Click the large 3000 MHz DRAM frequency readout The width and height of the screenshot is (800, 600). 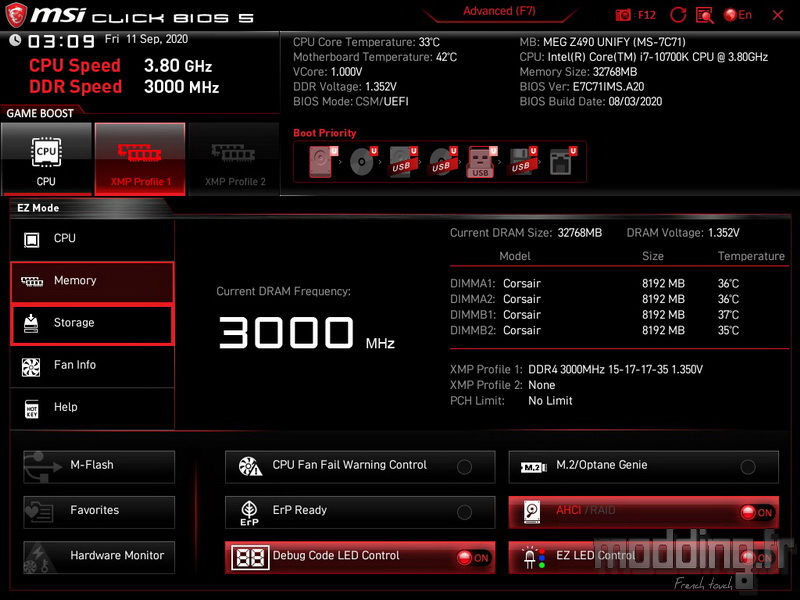pyautogui.click(x=307, y=333)
